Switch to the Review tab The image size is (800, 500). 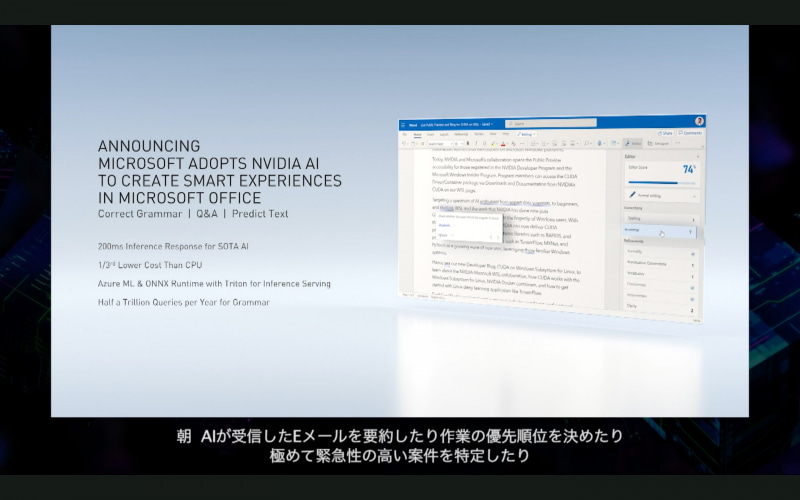pyautogui.click(x=479, y=134)
